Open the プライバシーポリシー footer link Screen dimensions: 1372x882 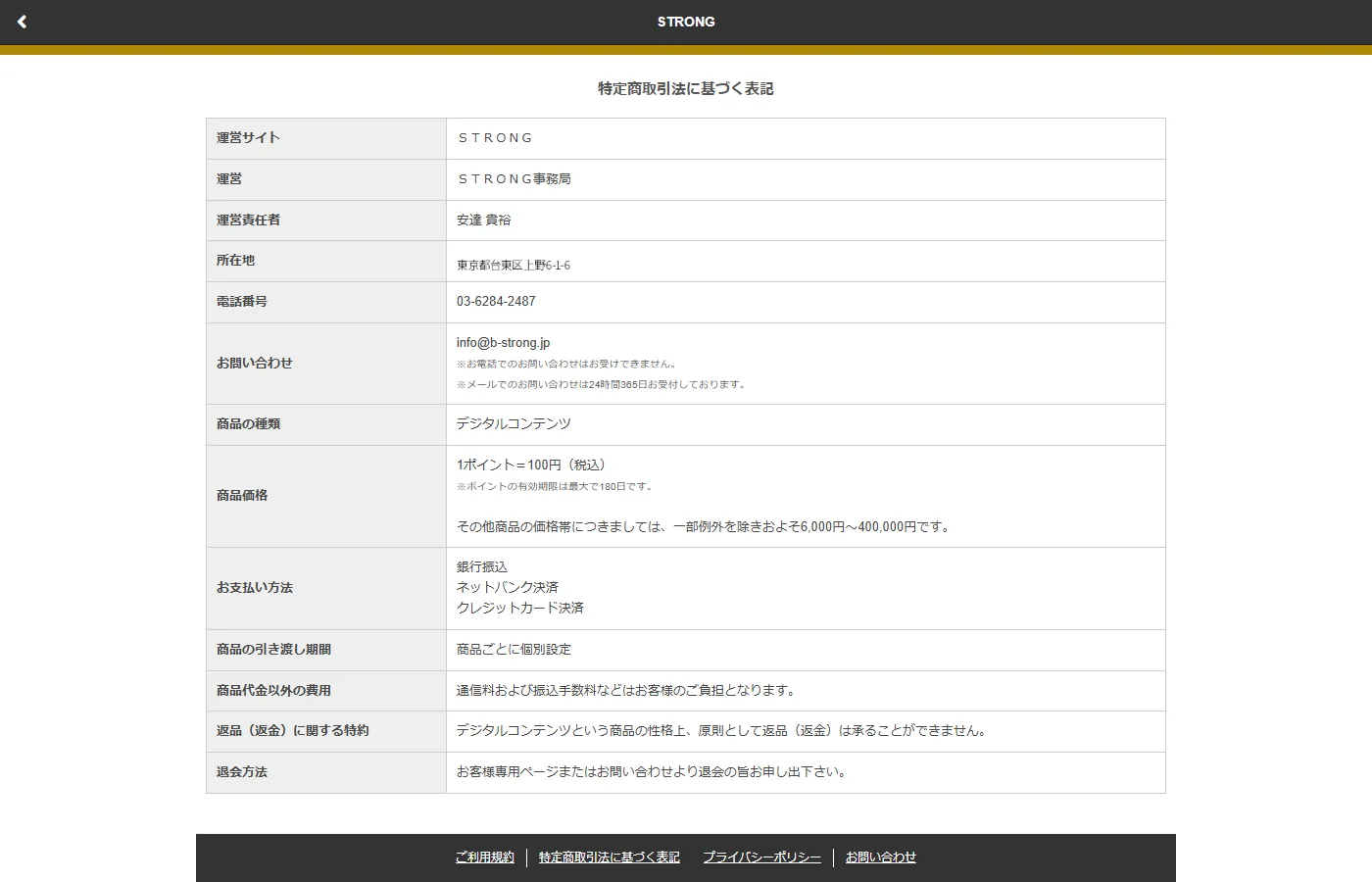[x=761, y=857]
